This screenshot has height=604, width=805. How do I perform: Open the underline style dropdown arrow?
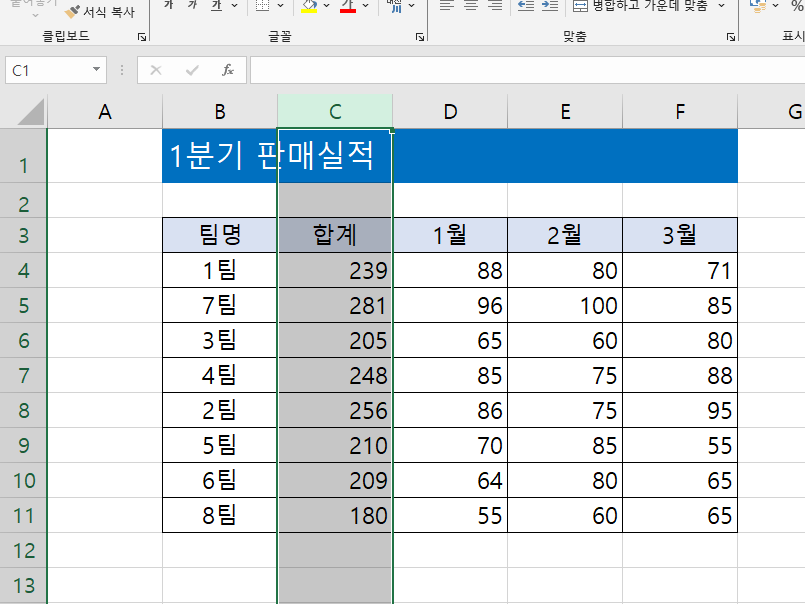coord(235,6)
